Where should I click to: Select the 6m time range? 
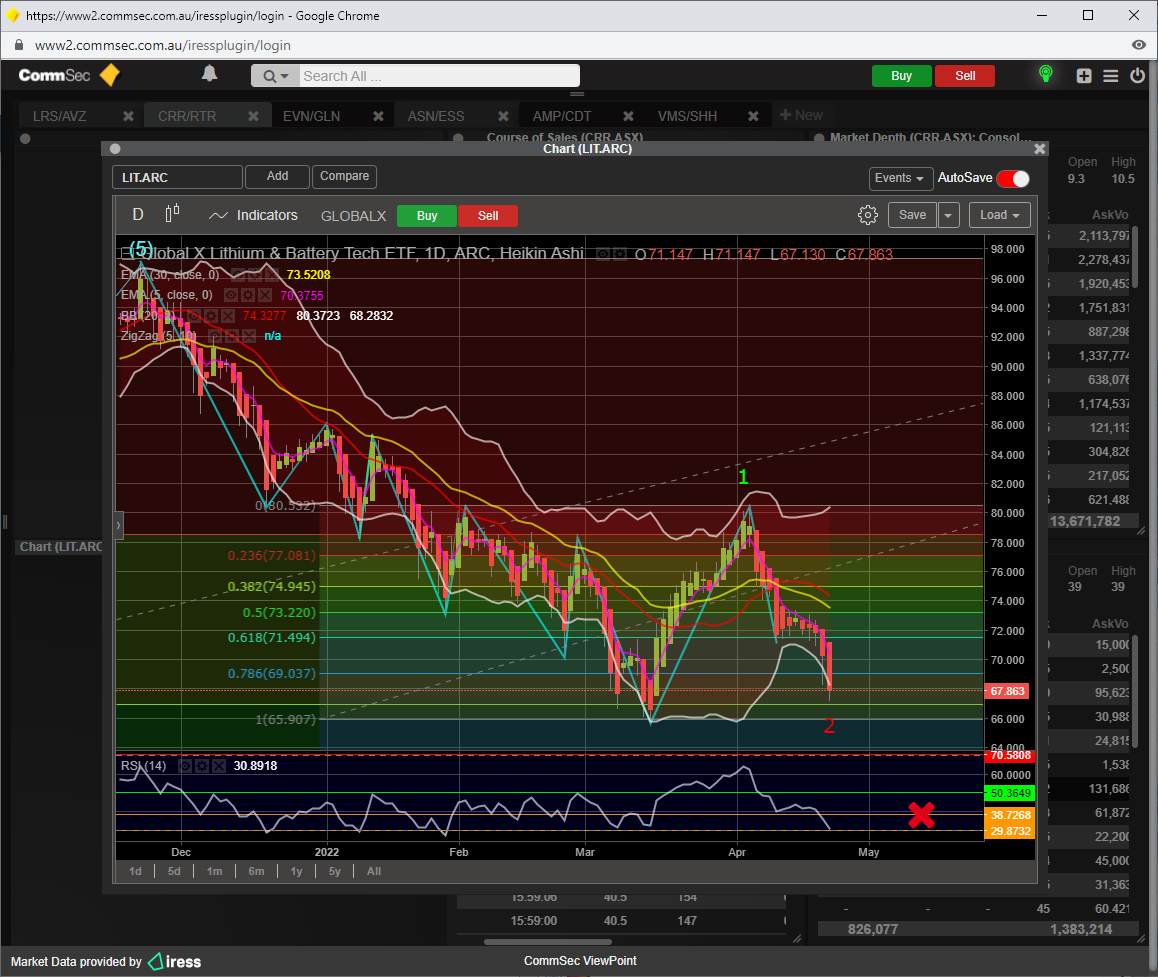point(256,871)
